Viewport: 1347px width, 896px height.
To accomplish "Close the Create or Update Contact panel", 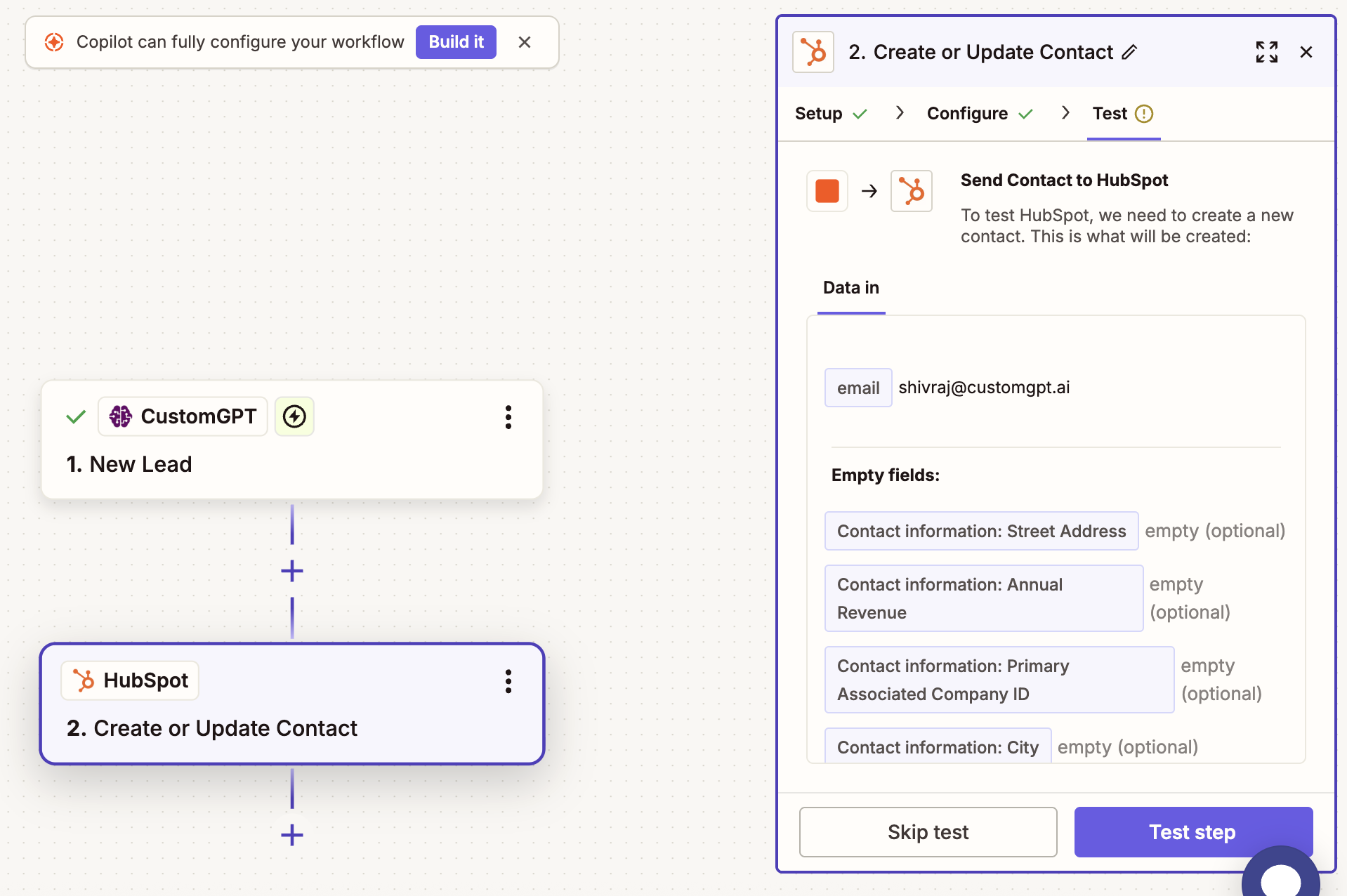I will (1306, 52).
